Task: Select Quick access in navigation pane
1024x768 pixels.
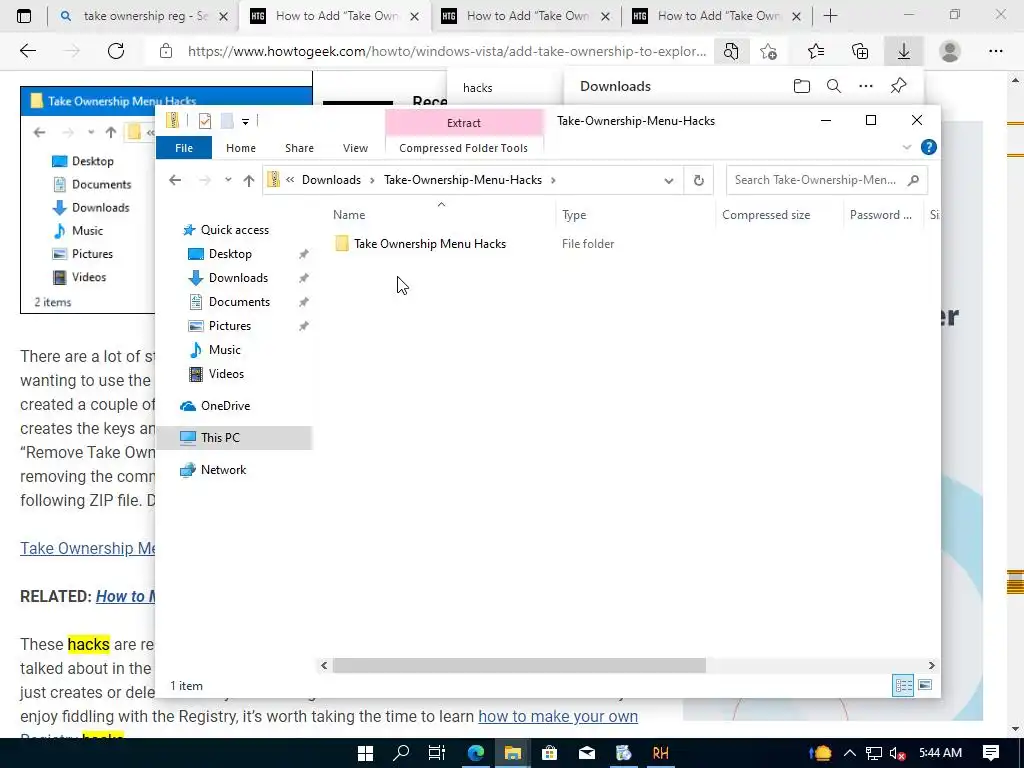Action: pyautogui.click(x=234, y=230)
